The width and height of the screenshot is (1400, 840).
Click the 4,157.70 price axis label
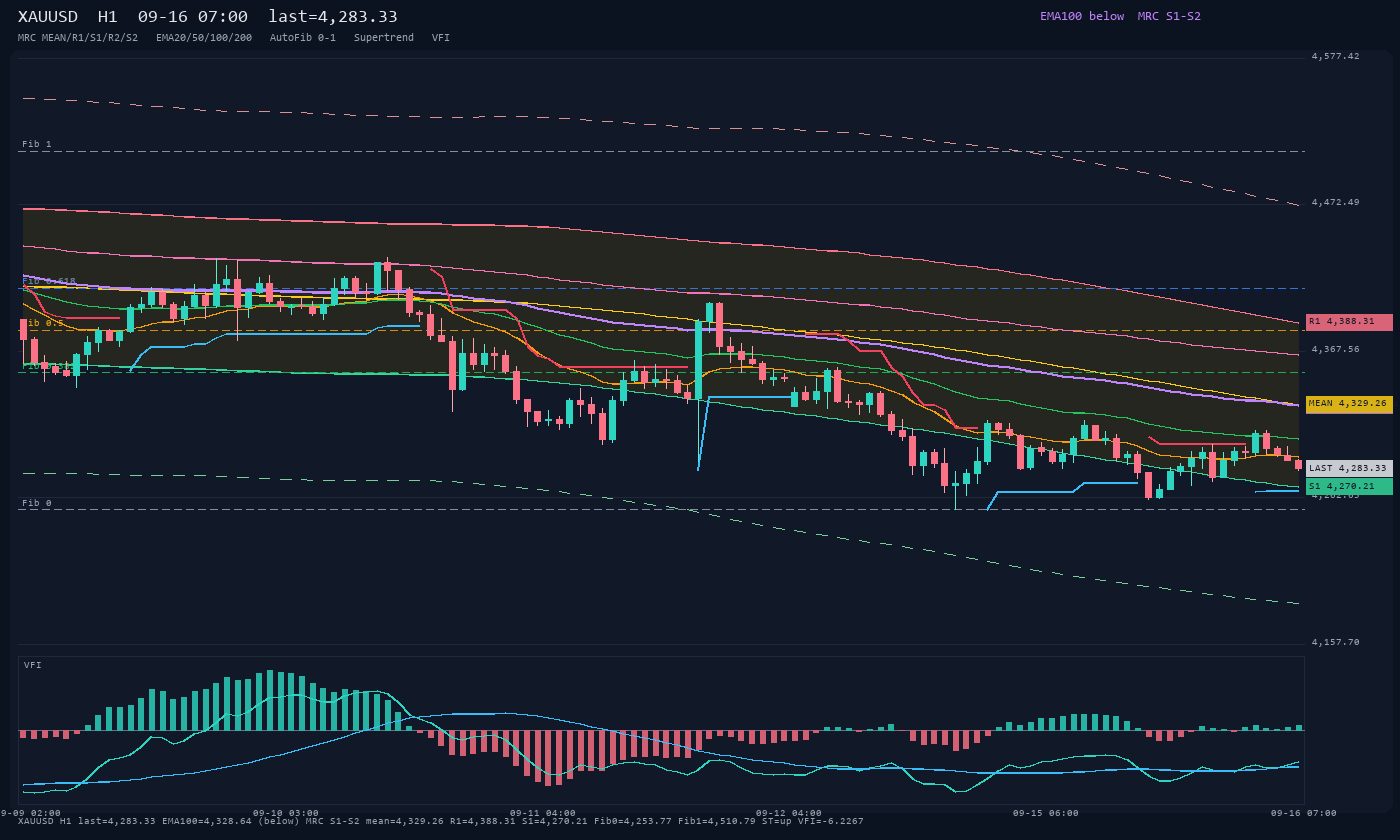tap(1336, 643)
